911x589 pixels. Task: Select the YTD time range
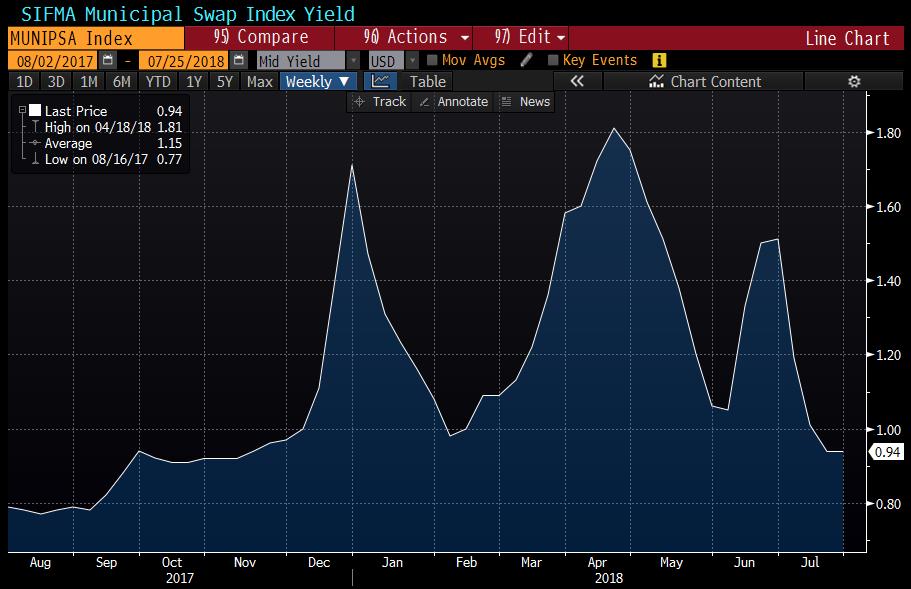(157, 82)
